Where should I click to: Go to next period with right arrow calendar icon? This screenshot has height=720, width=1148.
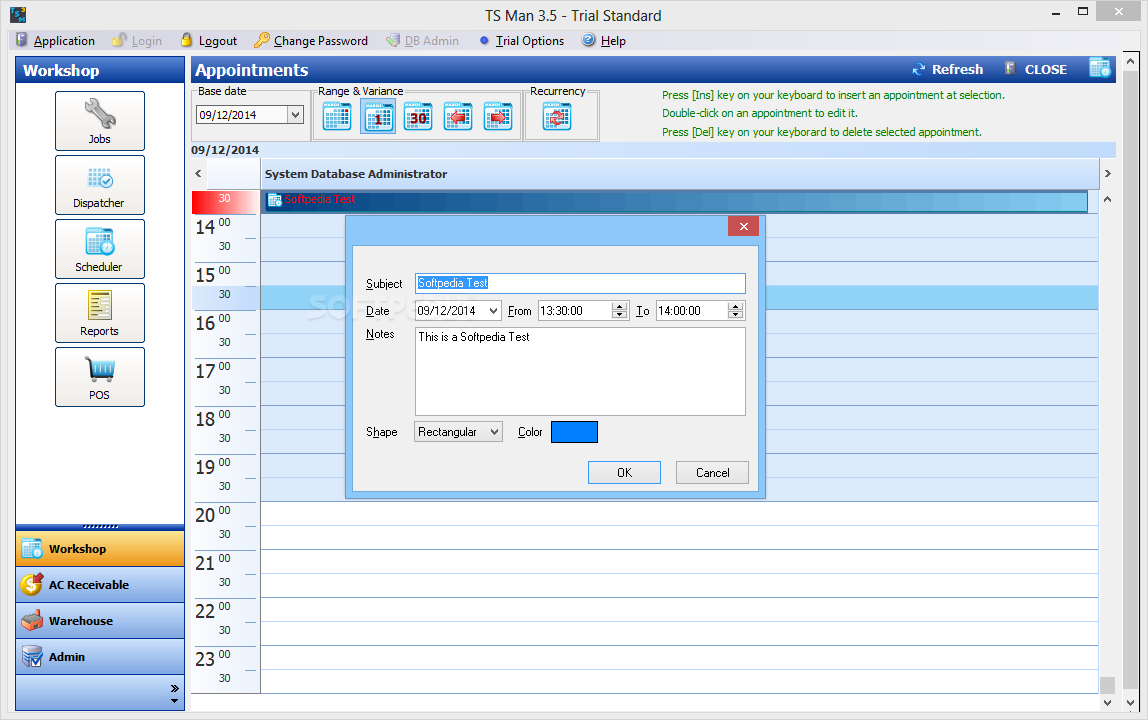pyautogui.click(x=497, y=116)
